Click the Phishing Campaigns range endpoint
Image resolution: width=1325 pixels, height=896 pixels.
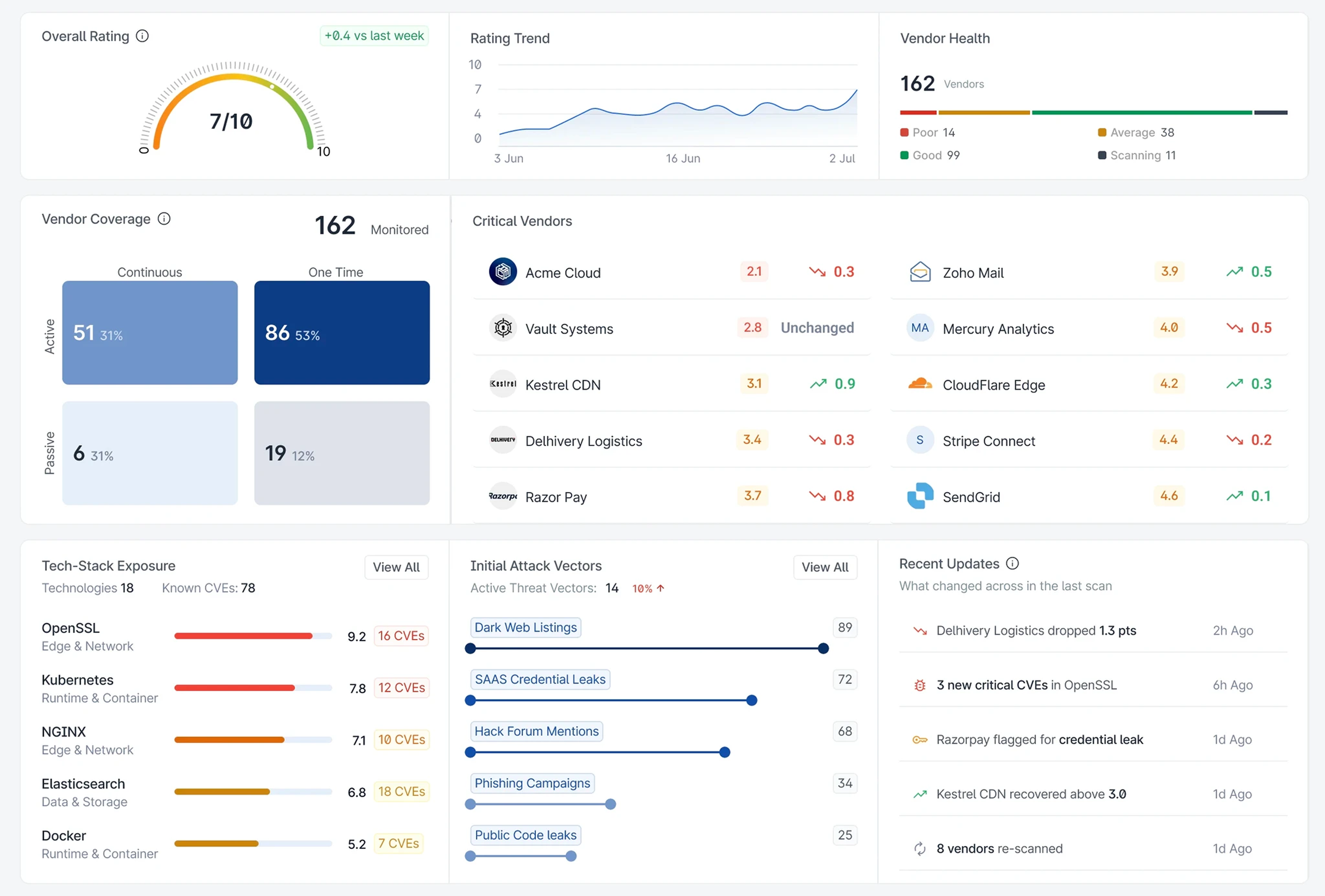coord(611,804)
